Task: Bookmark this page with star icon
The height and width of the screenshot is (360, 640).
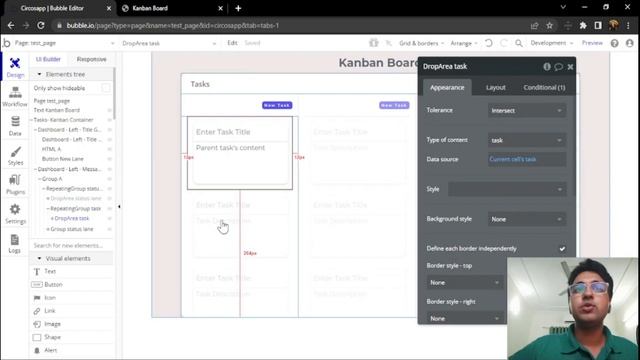Action: pyautogui.click(x=549, y=25)
